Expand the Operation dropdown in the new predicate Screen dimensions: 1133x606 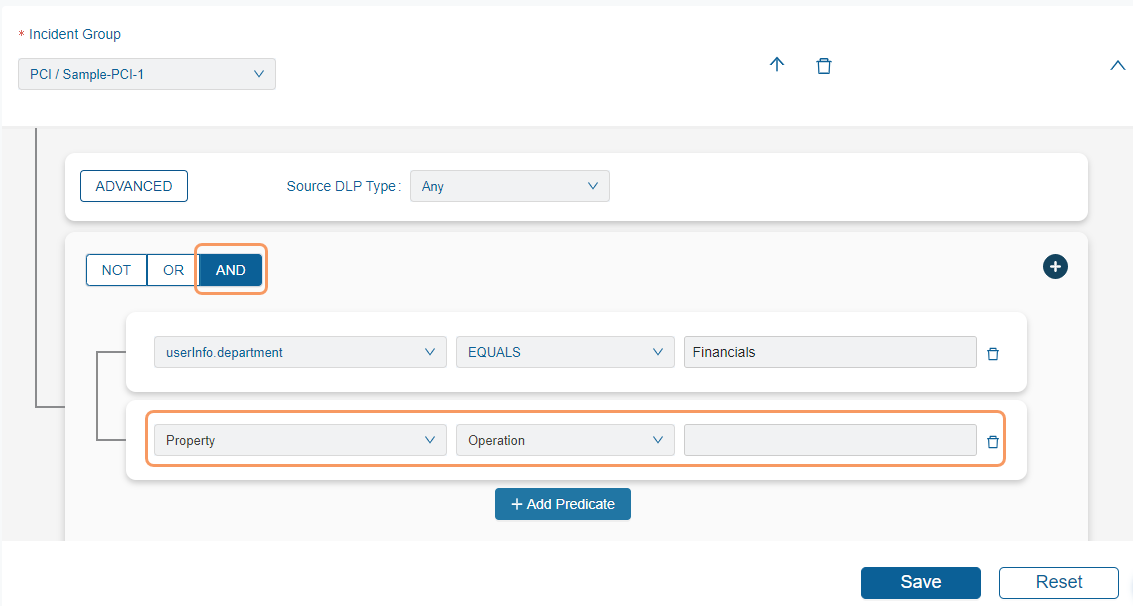658,440
